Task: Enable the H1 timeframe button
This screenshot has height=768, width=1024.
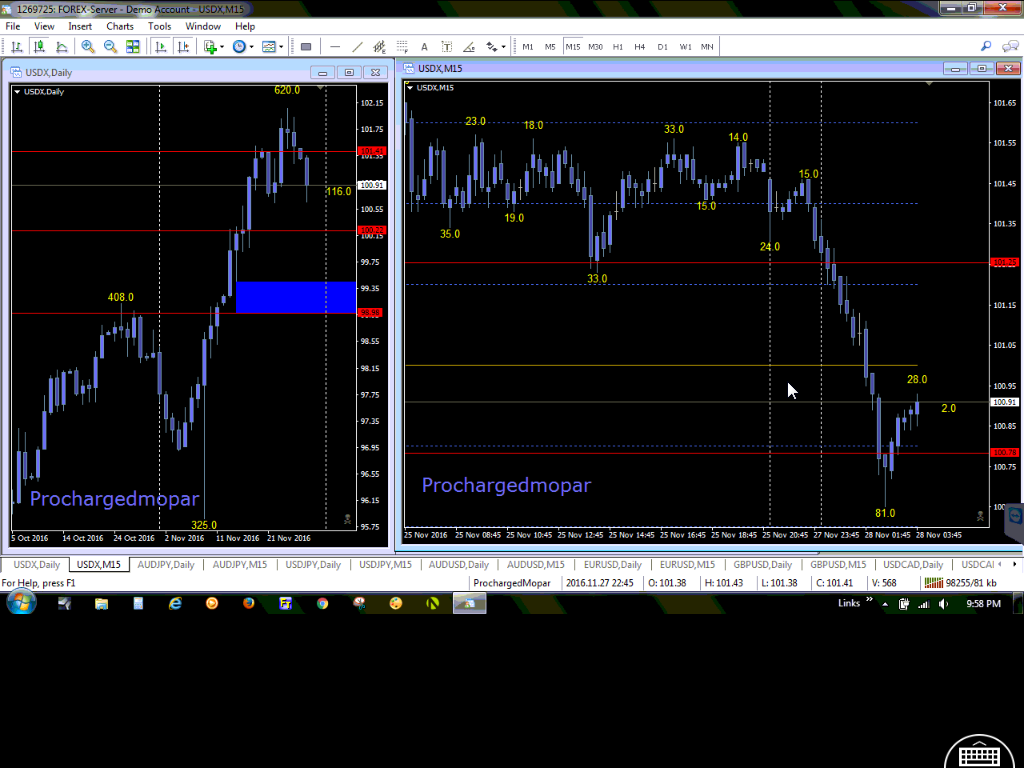Action: [617, 47]
